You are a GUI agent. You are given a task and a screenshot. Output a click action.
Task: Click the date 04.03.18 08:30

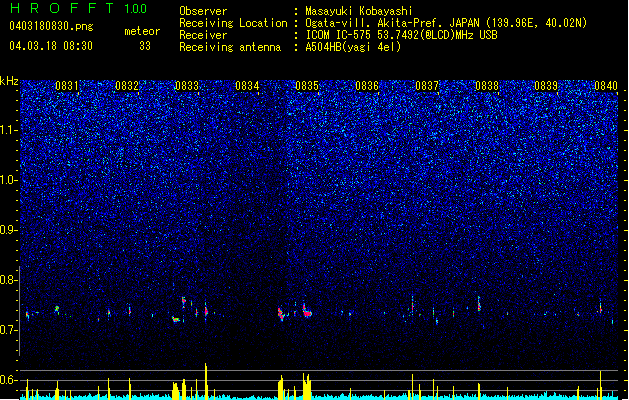coord(51,46)
